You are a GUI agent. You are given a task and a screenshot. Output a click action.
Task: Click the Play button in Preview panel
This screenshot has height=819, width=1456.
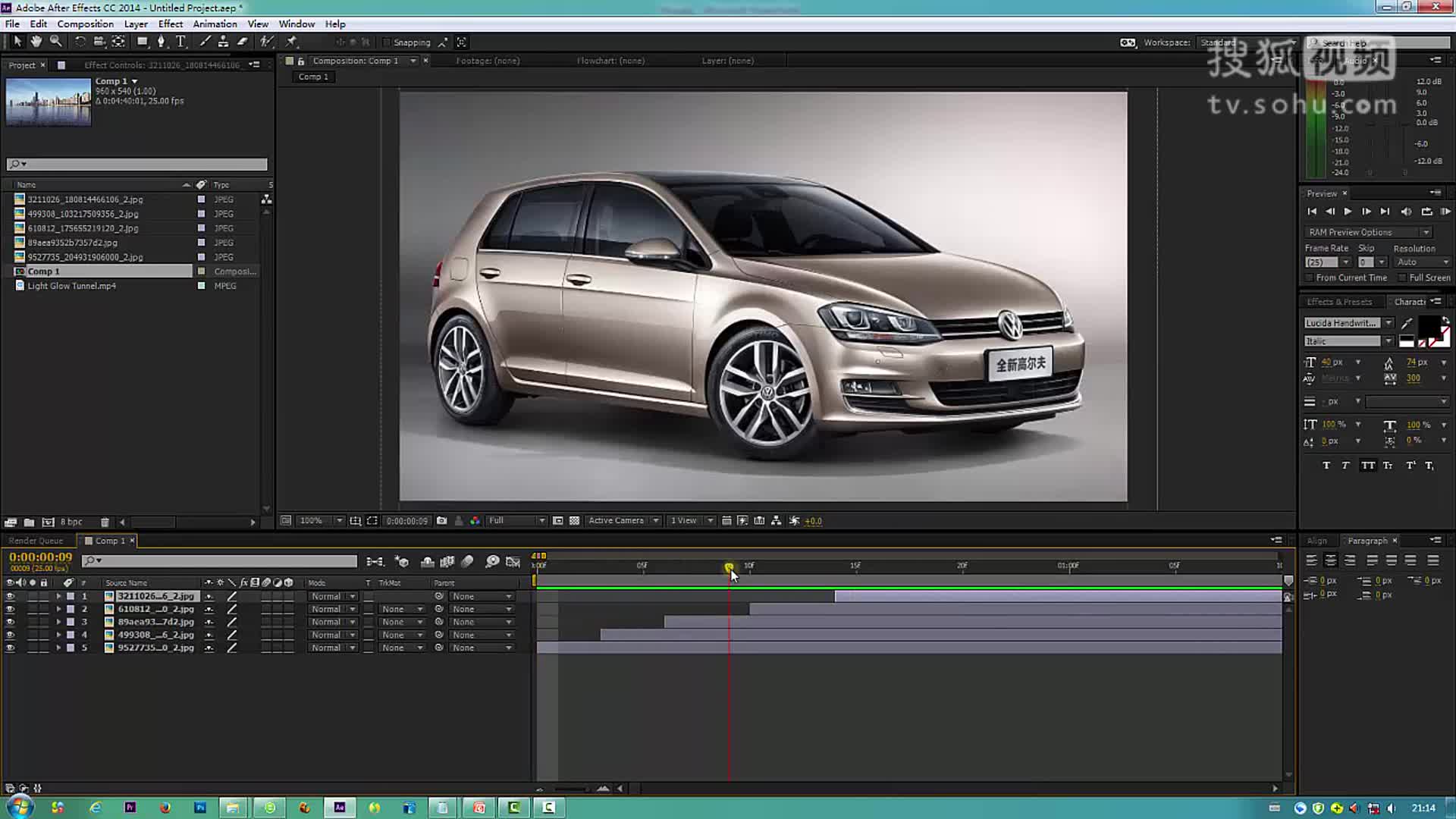pyautogui.click(x=1348, y=212)
